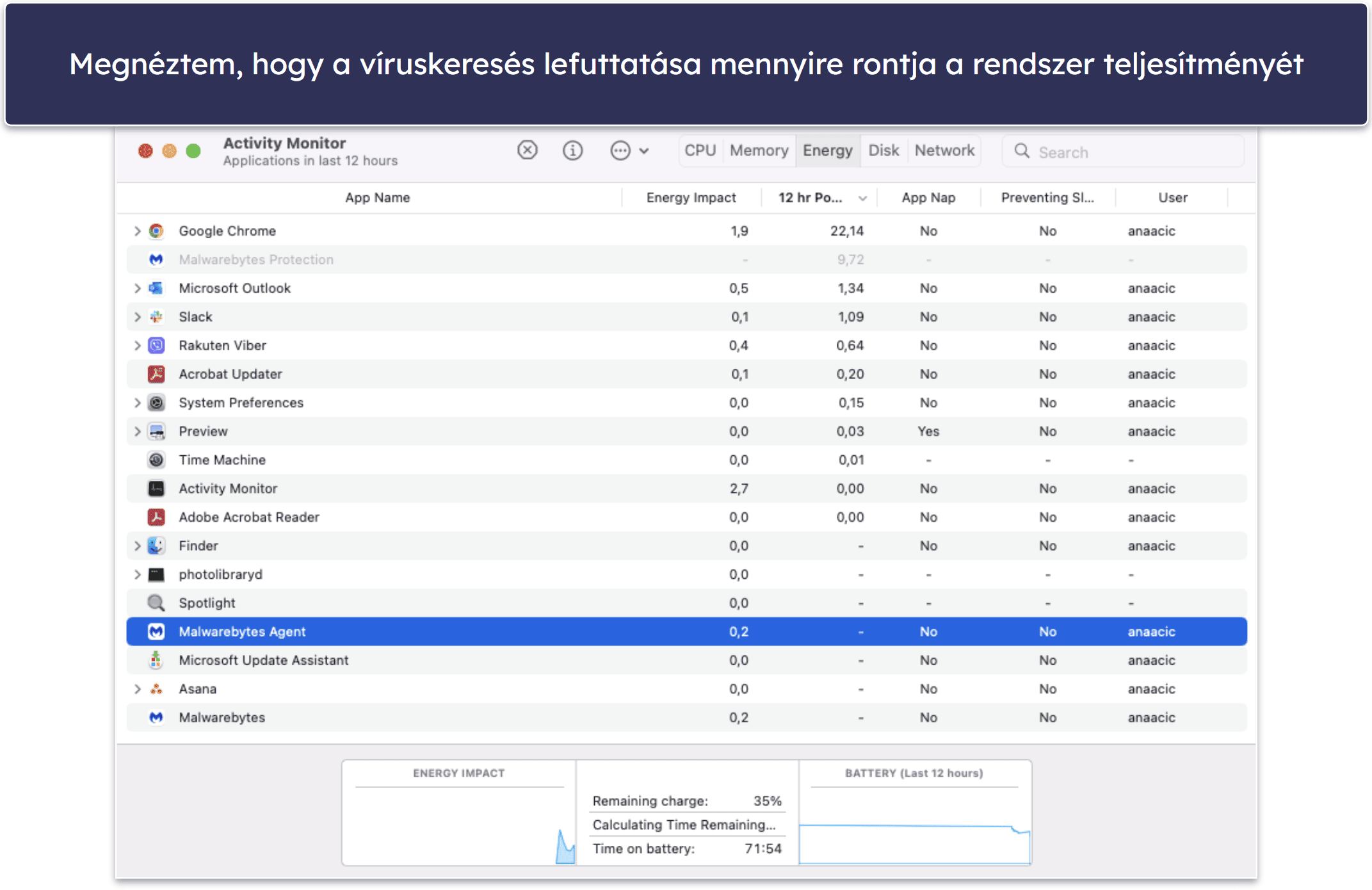Screen dimensions: 1372x890
Task: Click the Slack app icon
Action: (x=156, y=317)
